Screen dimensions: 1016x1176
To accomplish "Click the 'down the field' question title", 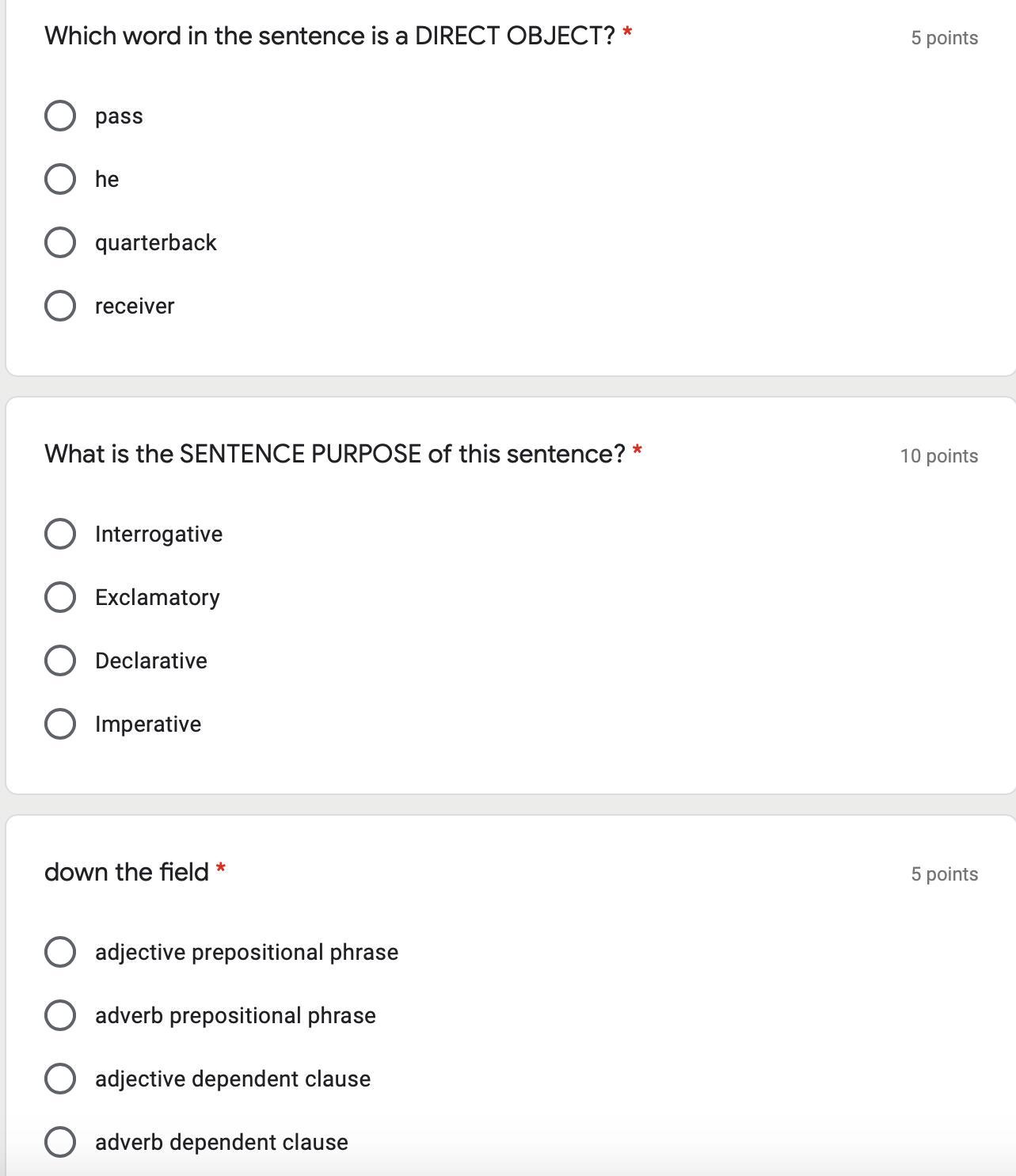I will pos(127,872).
